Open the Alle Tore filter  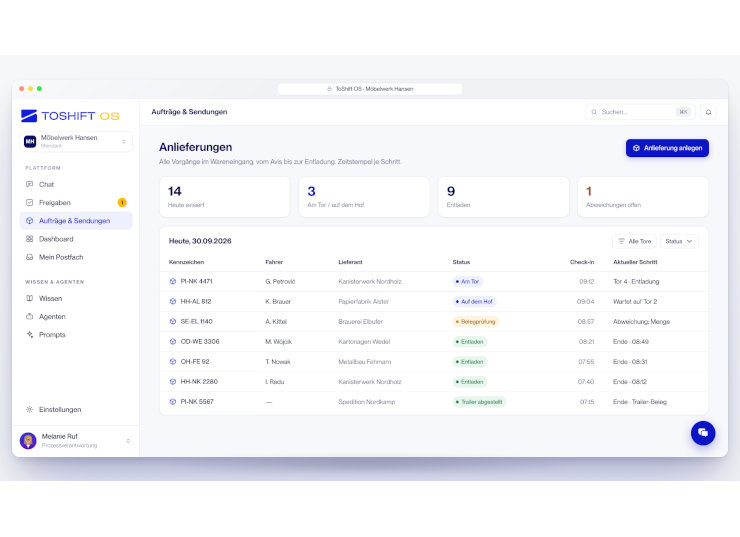pos(634,241)
